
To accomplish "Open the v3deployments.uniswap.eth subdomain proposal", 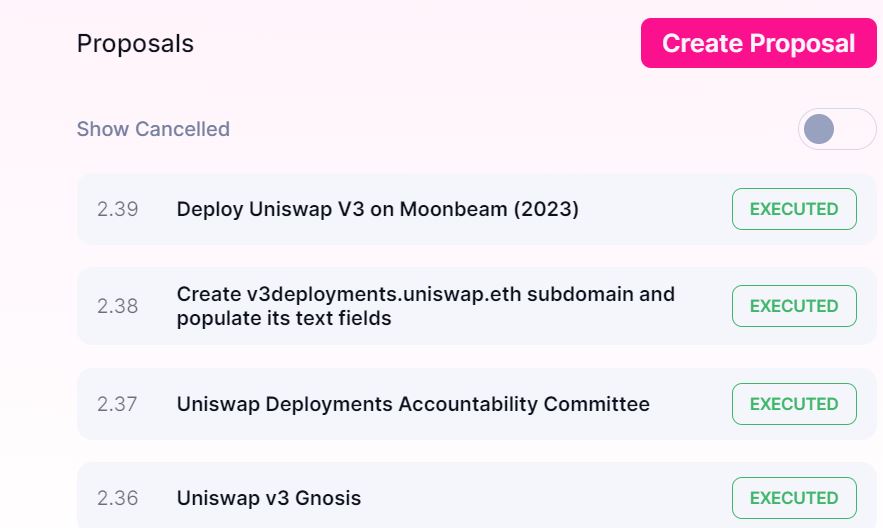I will click(x=425, y=306).
